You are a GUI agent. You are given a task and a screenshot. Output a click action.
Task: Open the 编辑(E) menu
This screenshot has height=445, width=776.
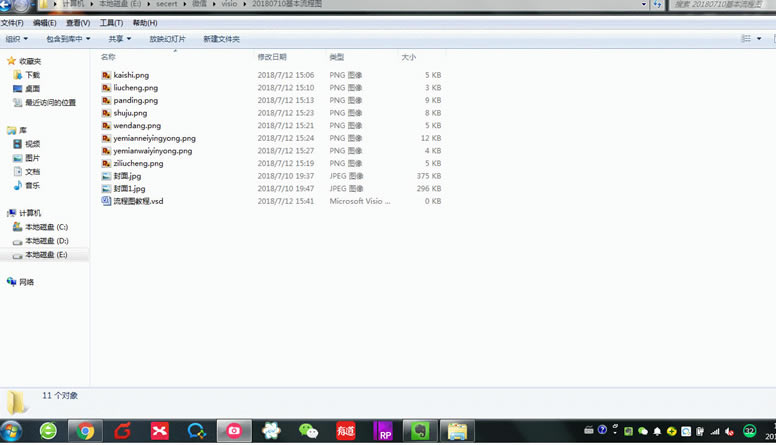pos(45,23)
